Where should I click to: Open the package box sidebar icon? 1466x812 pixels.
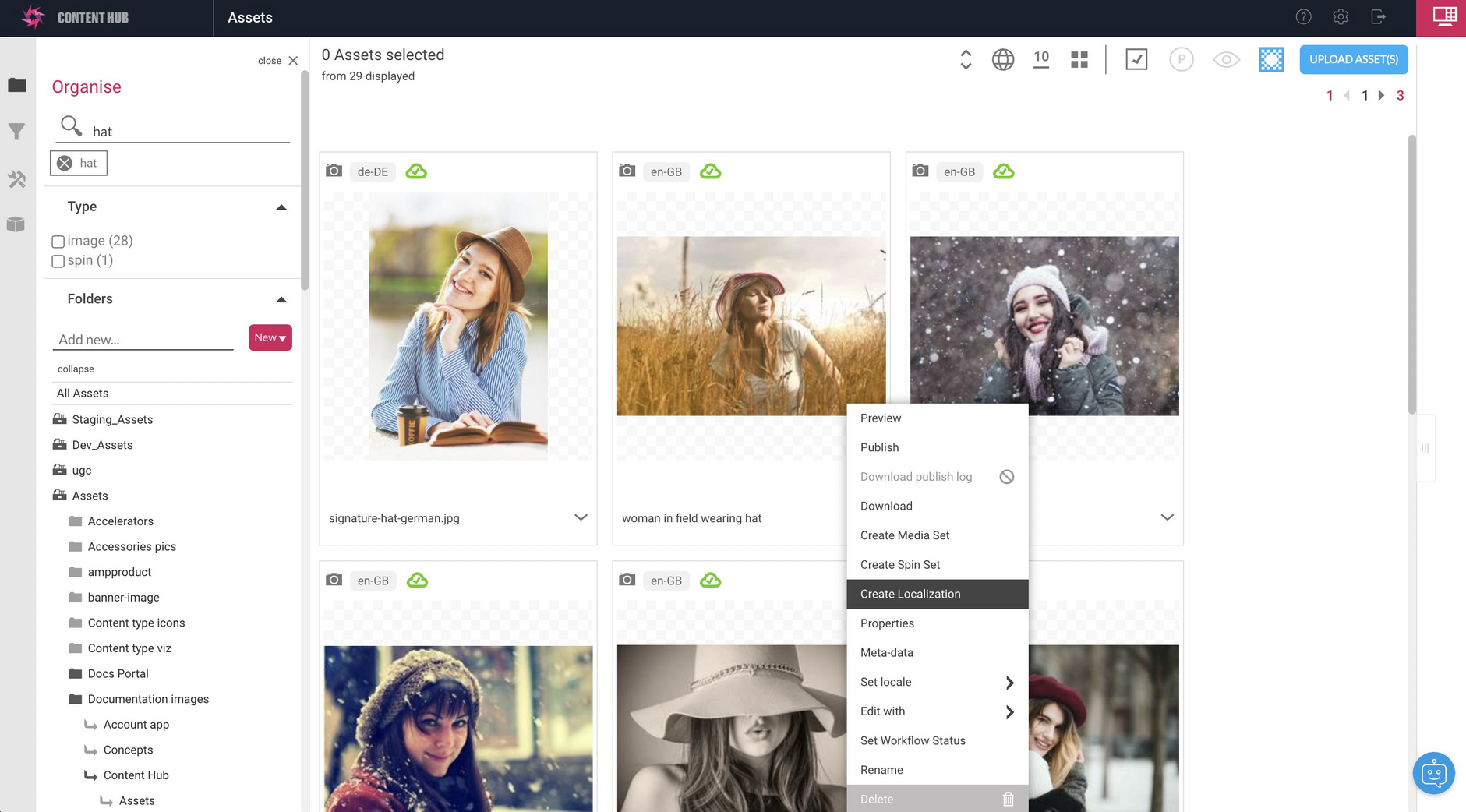[x=17, y=224]
